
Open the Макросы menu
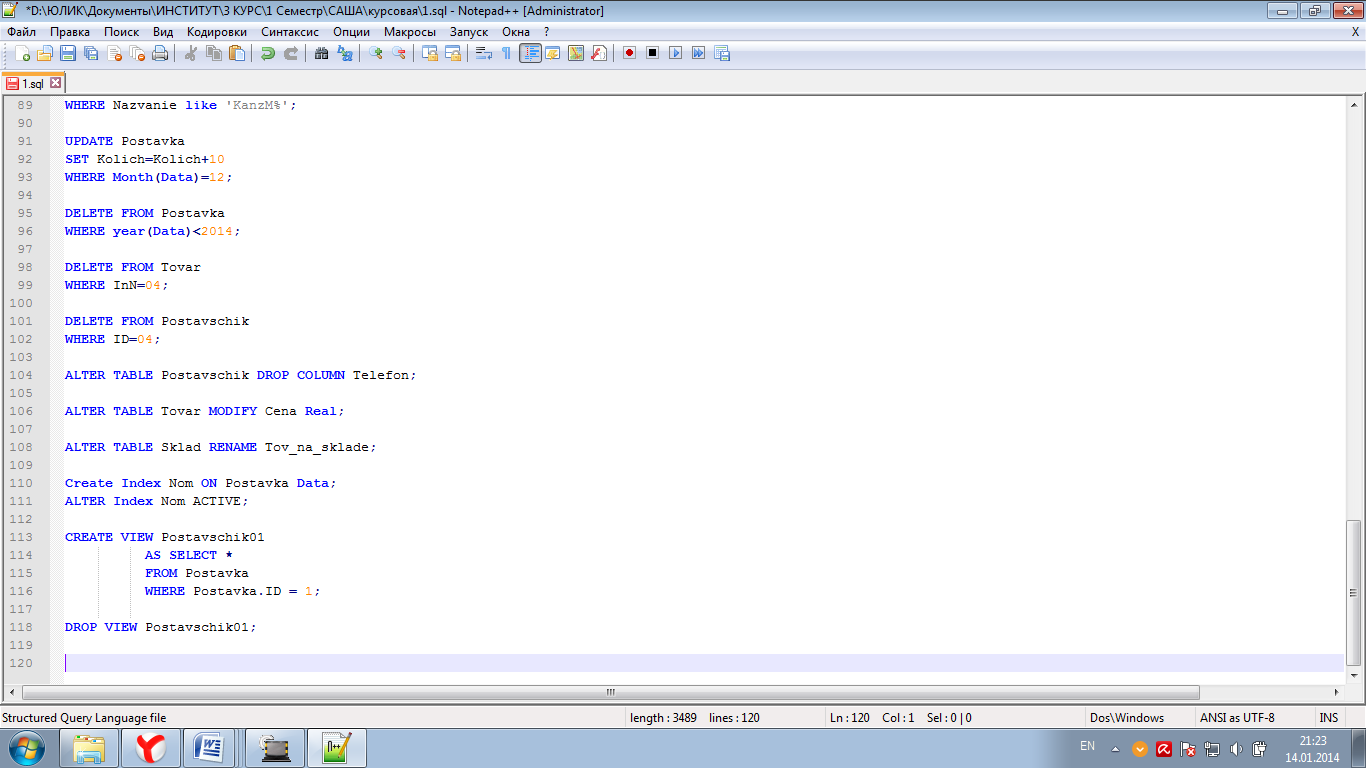pyautogui.click(x=410, y=32)
